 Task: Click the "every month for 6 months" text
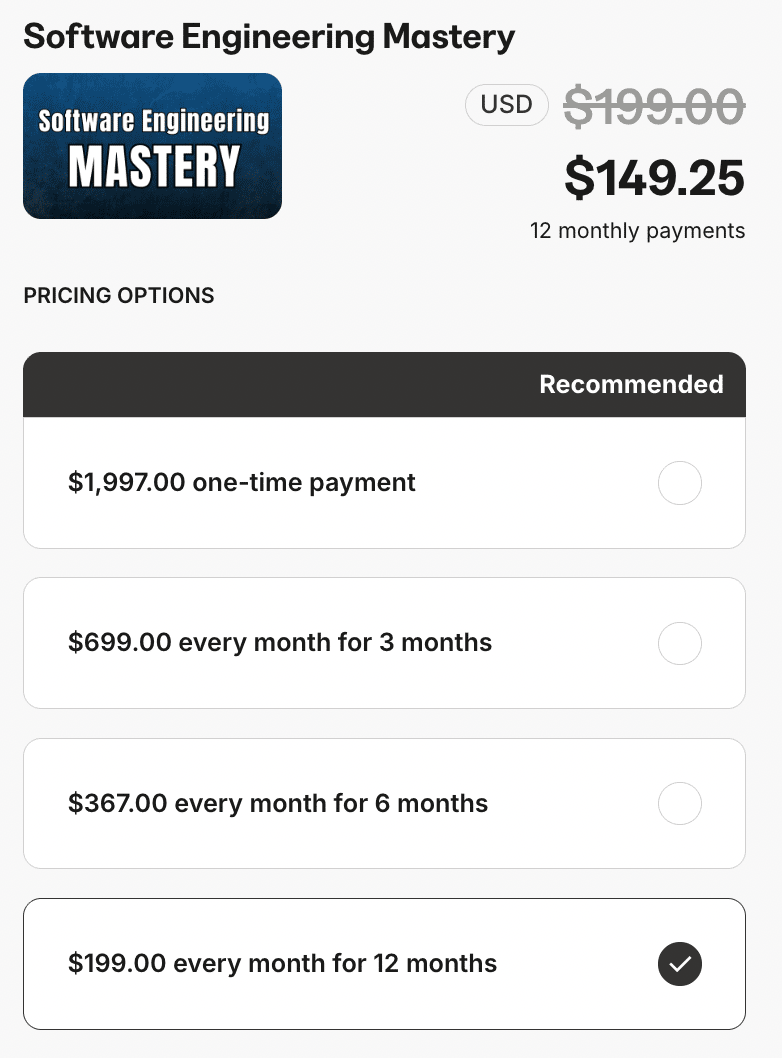click(x=332, y=803)
